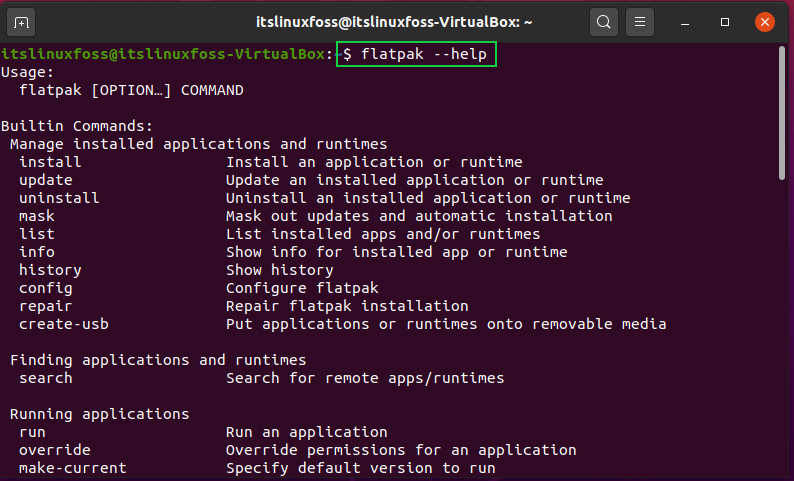Click the 'run' command name
This screenshot has height=481, width=794.
tap(32, 432)
